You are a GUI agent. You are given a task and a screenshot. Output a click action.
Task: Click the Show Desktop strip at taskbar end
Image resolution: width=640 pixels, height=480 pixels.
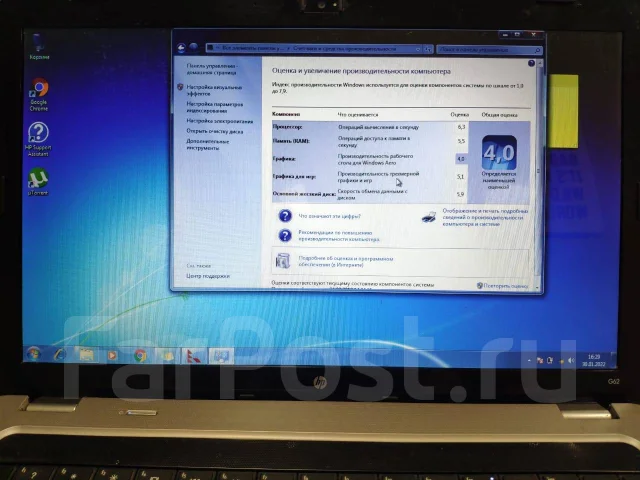pyautogui.click(x=613, y=360)
